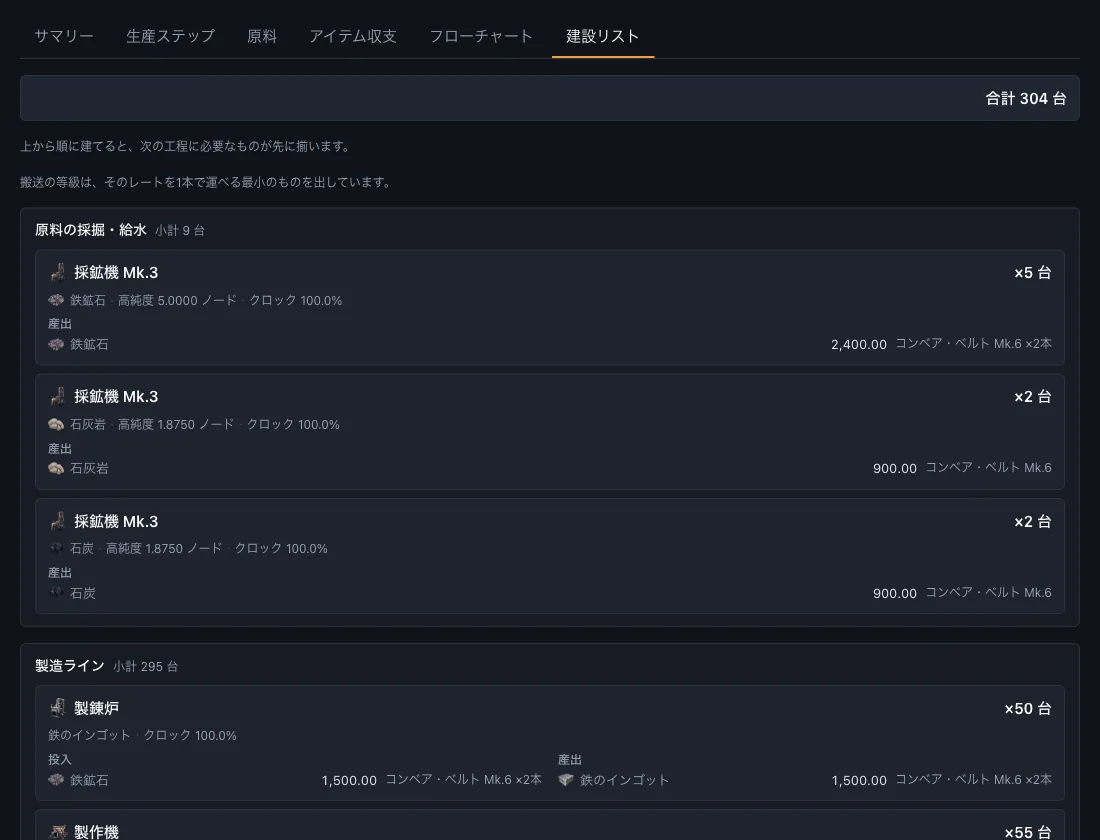
Task: Click the 製錬炉 card title
Action: click(96, 709)
